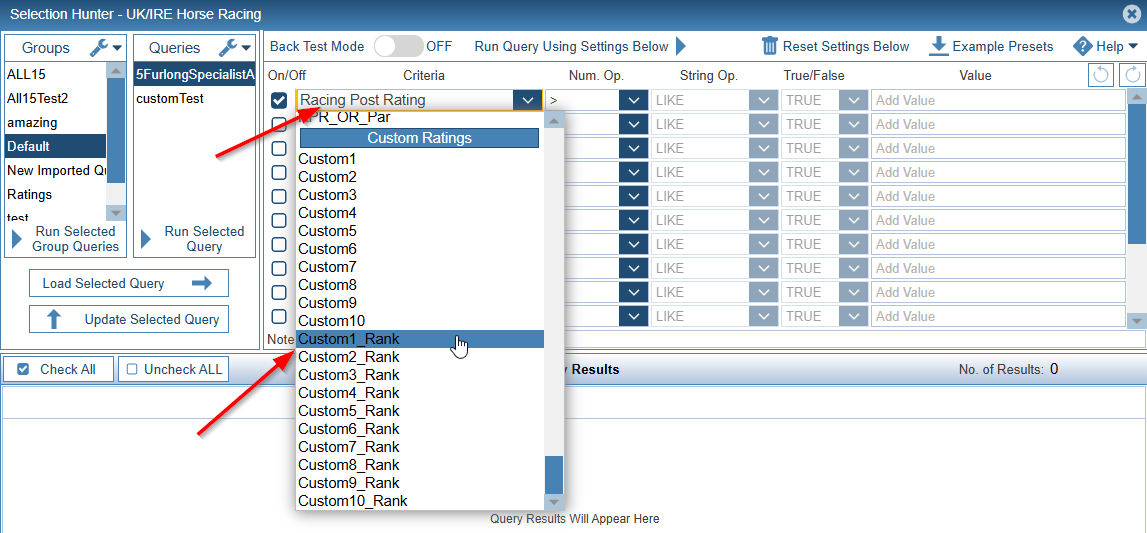Click the first row Add Value field
The width and height of the screenshot is (1147, 533).
click(997, 100)
